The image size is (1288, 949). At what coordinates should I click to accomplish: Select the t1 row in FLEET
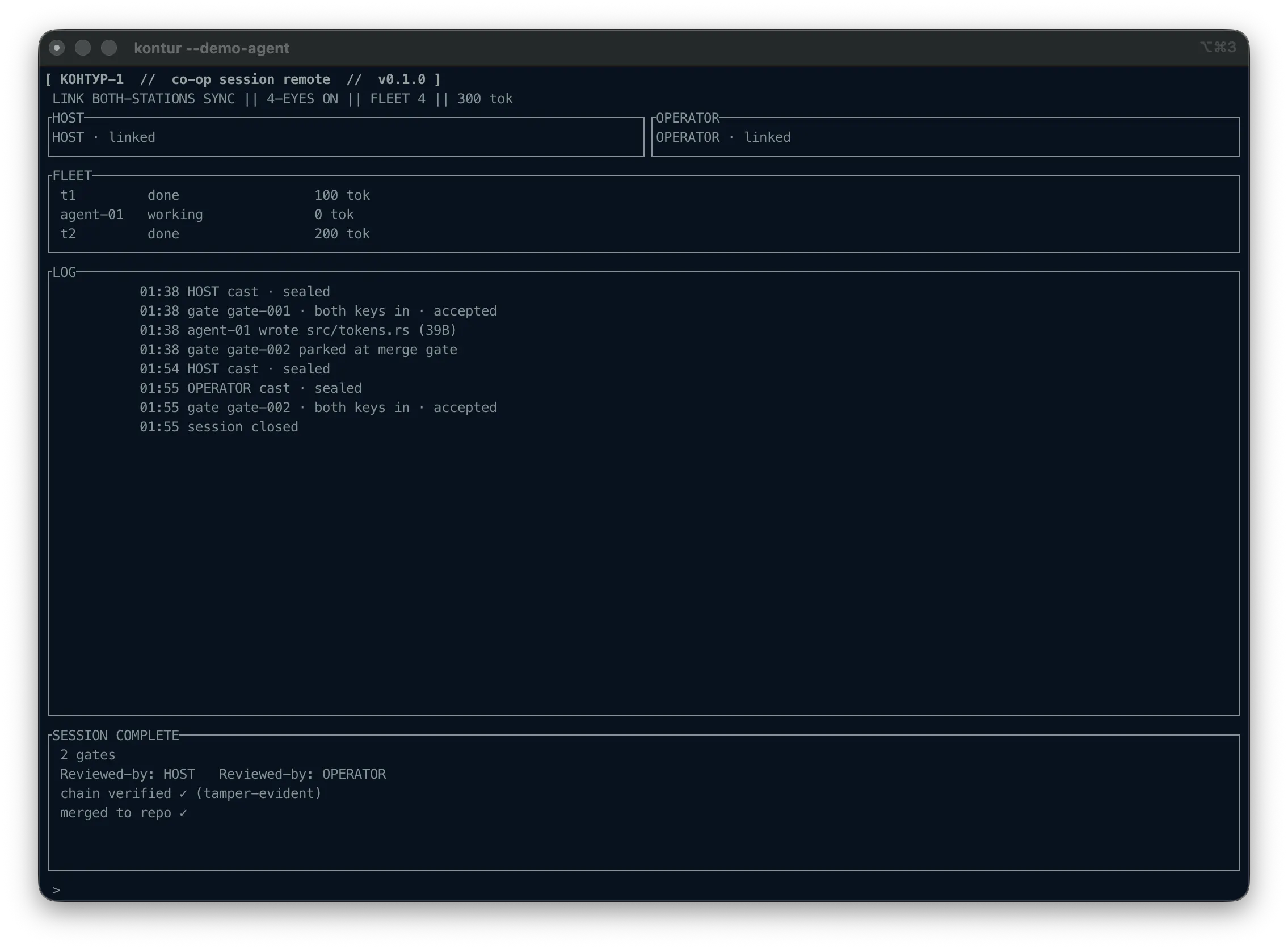643,195
